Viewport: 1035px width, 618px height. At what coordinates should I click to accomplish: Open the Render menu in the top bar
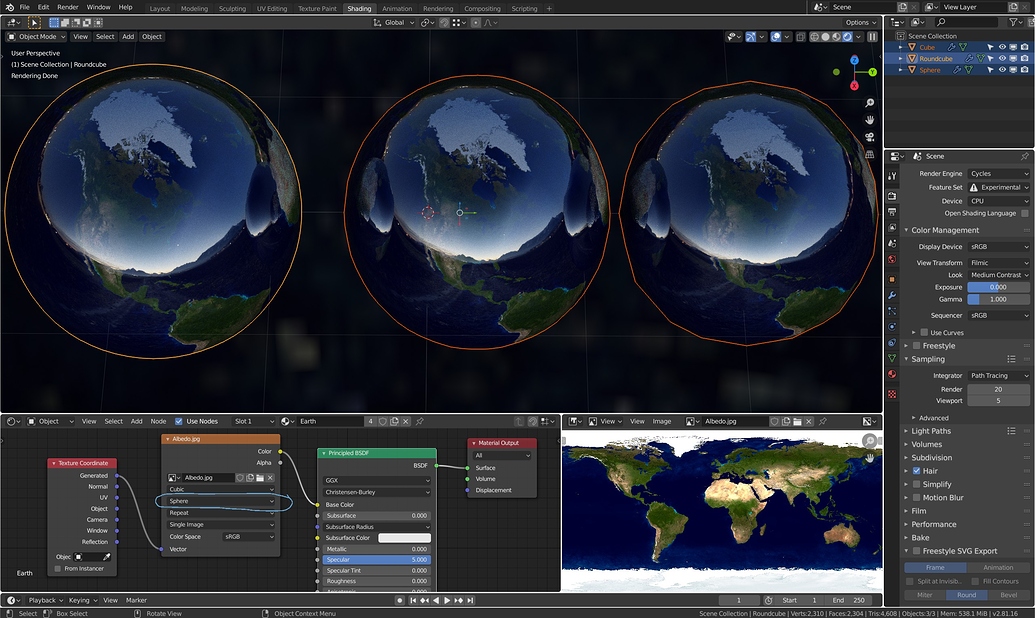coord(66,8)
